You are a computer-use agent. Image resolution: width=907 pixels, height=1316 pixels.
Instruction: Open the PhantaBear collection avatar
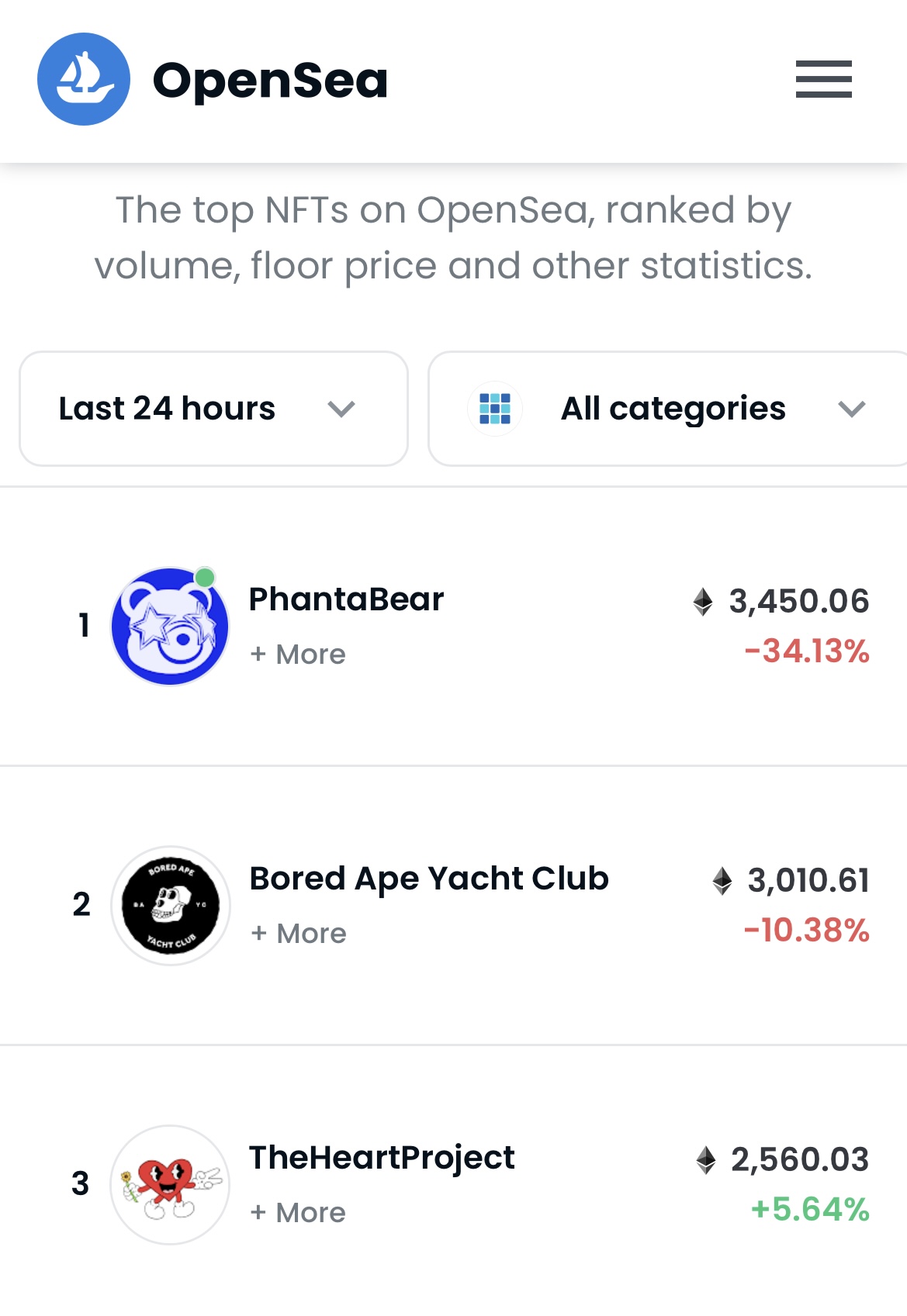pos(170,626)
